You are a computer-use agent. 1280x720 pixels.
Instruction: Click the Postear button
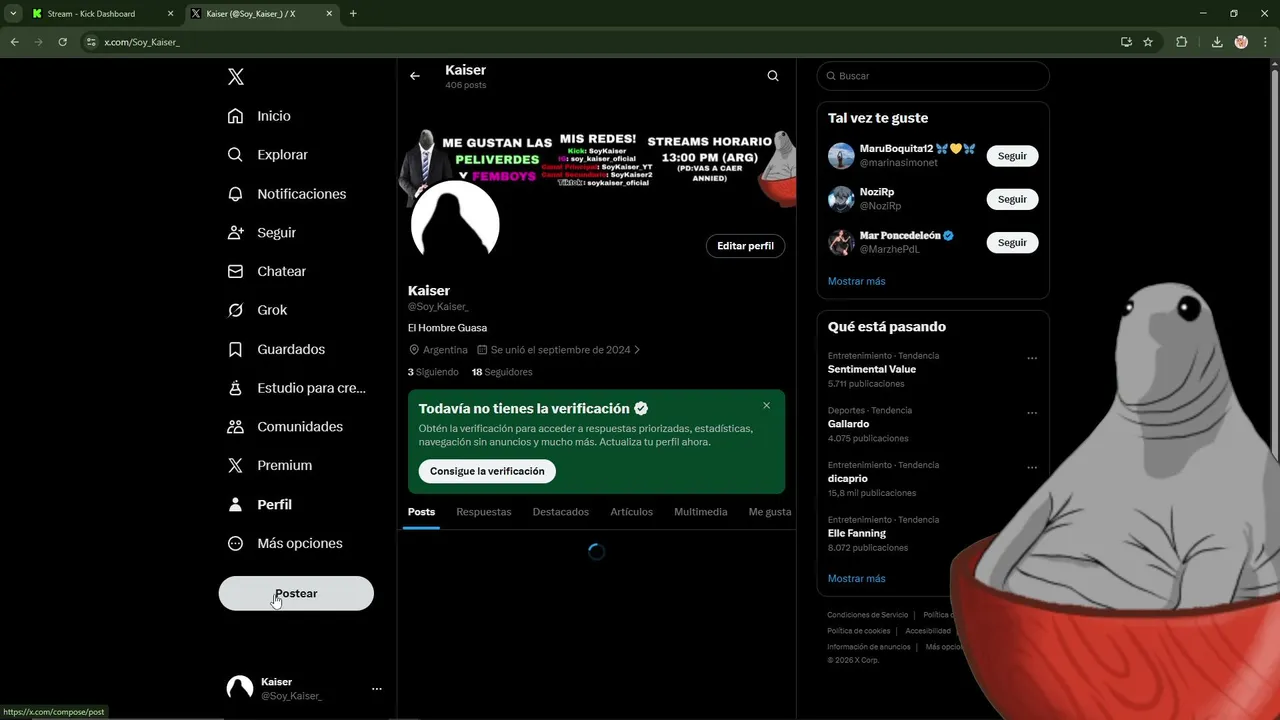[296, 593]
